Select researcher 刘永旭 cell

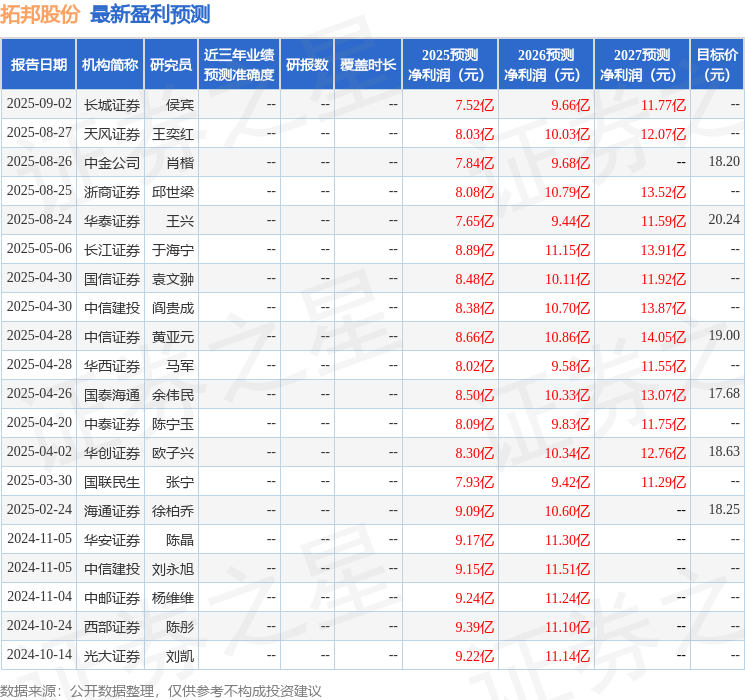pyautogui.click(x=173, y=569)
